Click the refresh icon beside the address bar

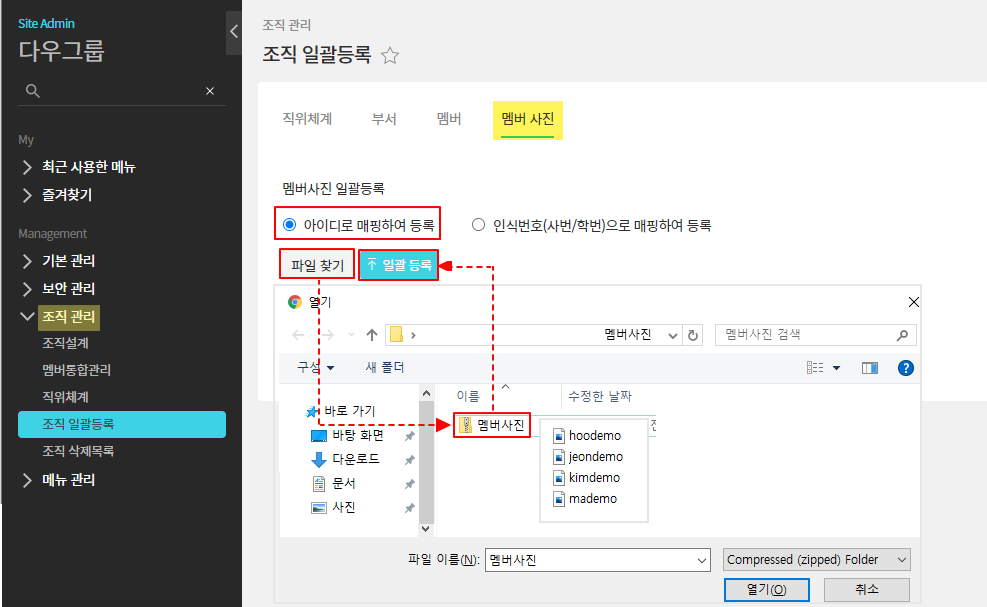tap(695, 335)
